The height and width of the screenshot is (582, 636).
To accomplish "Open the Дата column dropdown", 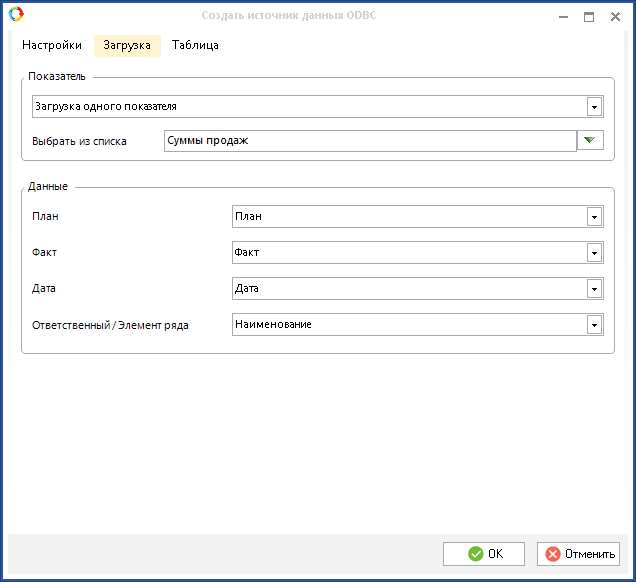I will 594,290.
